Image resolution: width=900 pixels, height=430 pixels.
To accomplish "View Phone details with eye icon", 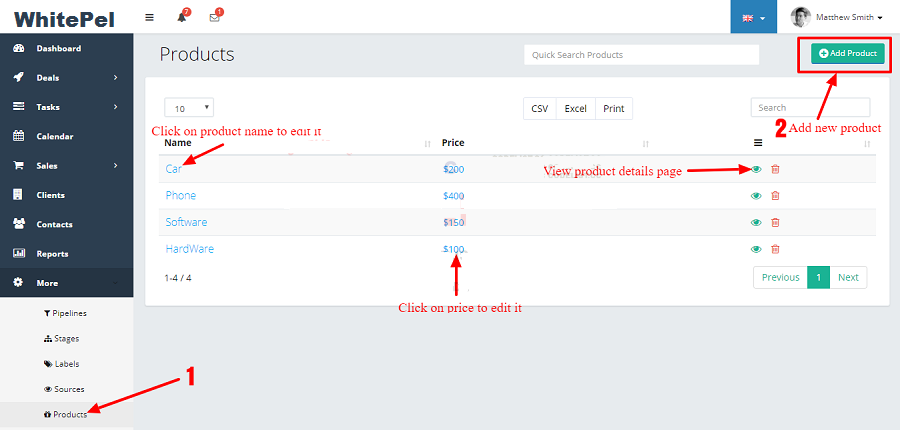I will (756, 196).
